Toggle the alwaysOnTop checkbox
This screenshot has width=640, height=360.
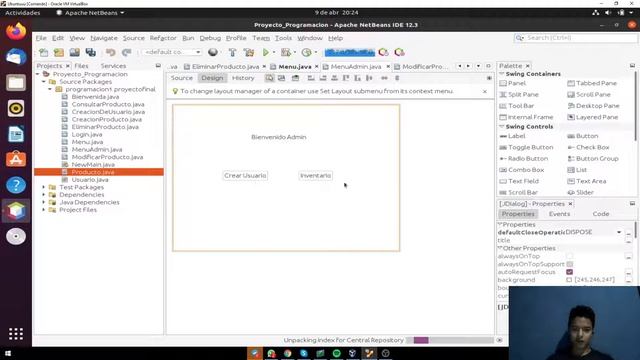[569, 256]
